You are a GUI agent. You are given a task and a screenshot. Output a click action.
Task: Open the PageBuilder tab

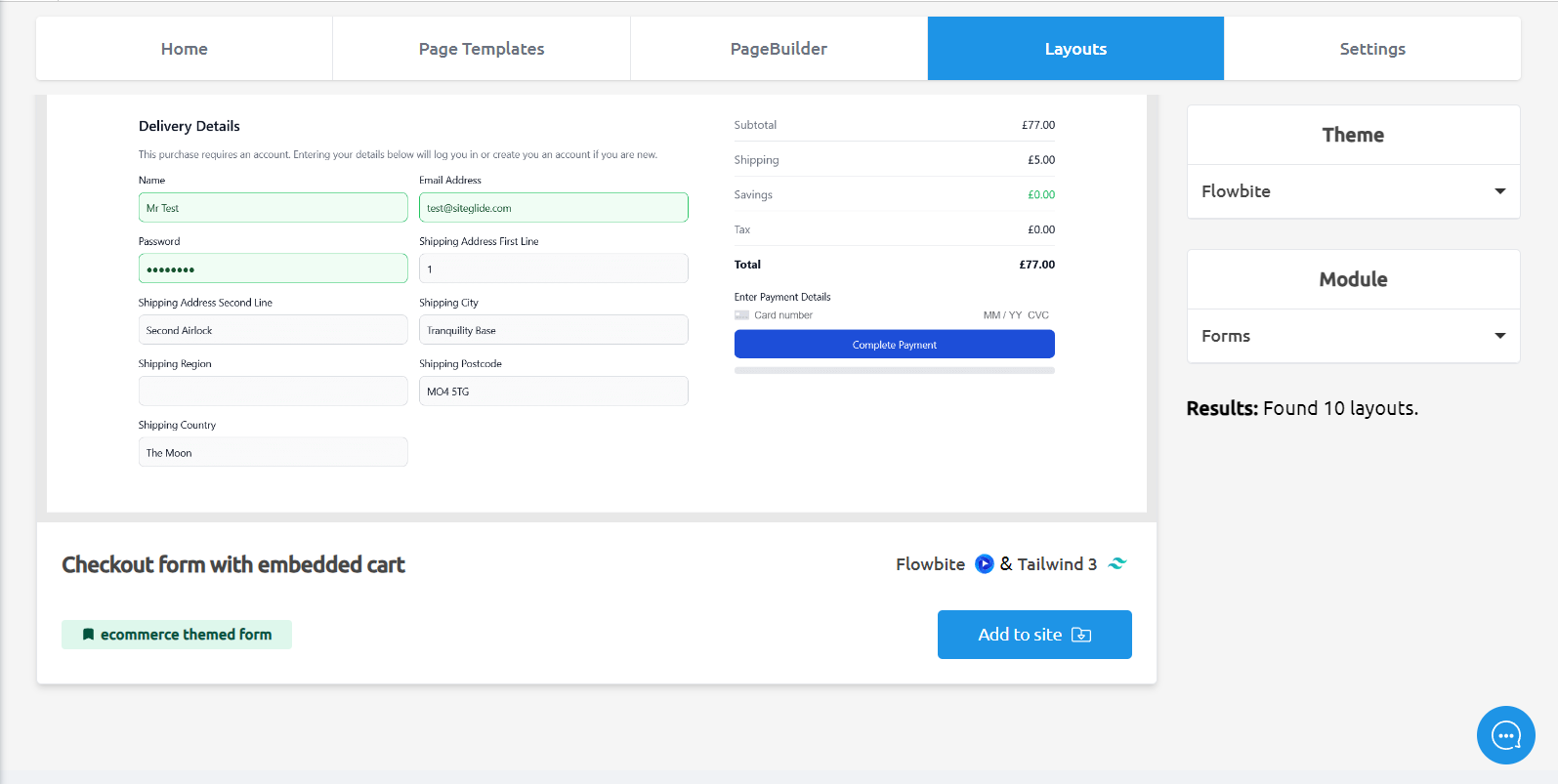coord(779,49)
